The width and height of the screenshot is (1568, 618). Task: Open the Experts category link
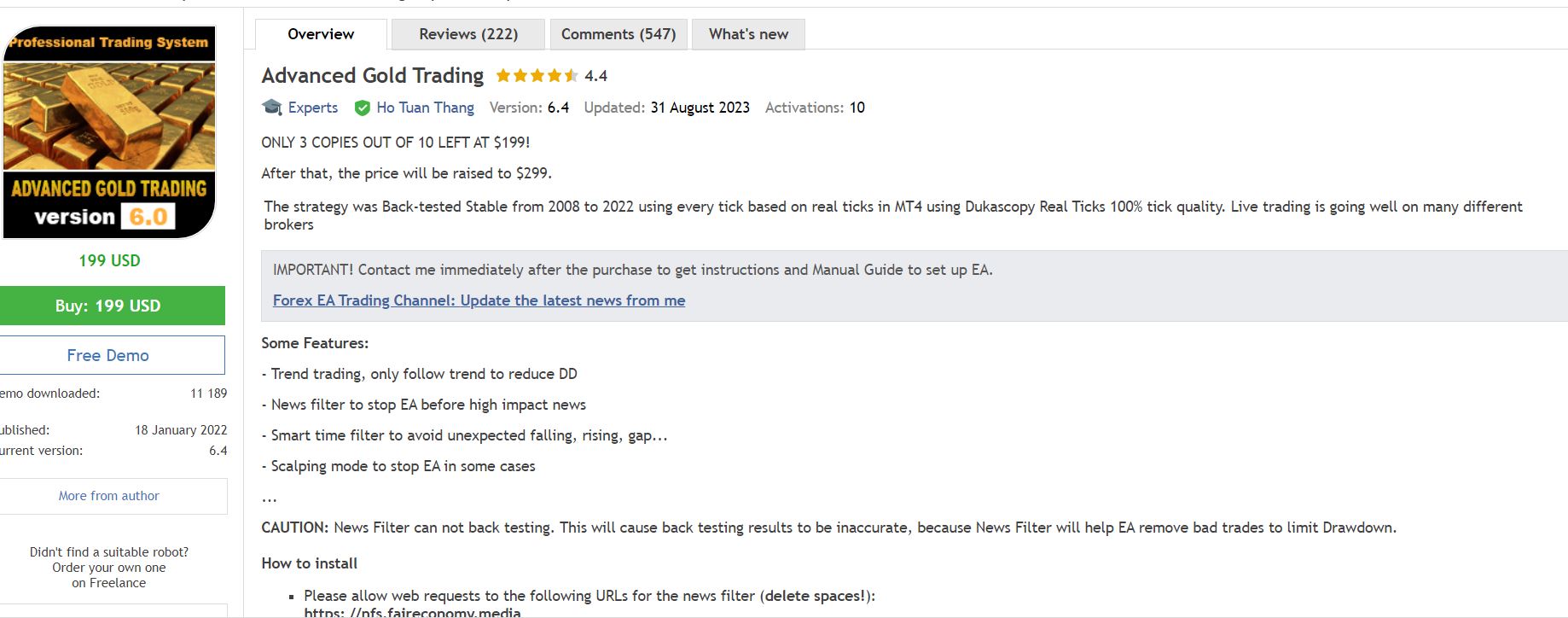[312, 108]
